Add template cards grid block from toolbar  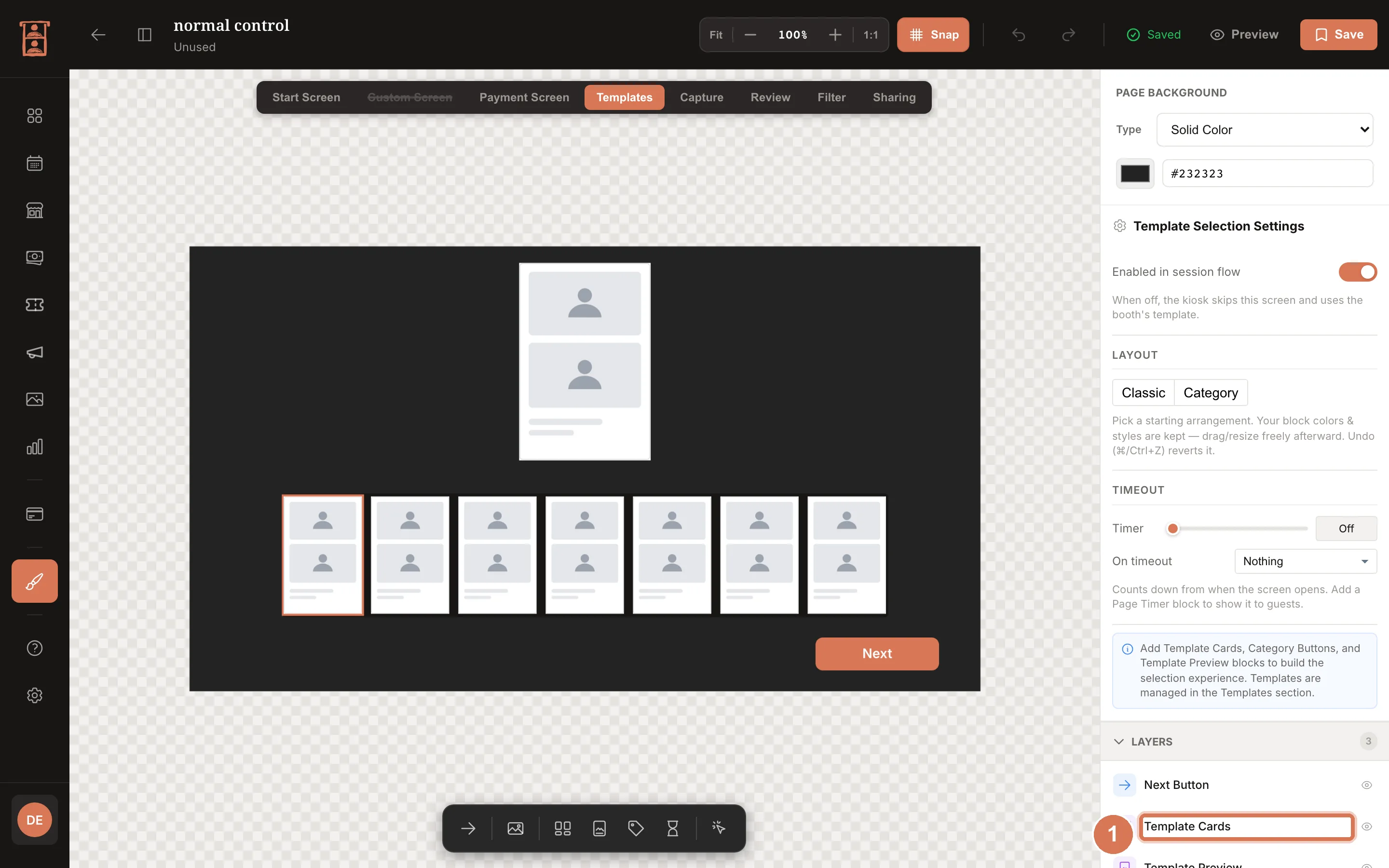coord(562,828)
